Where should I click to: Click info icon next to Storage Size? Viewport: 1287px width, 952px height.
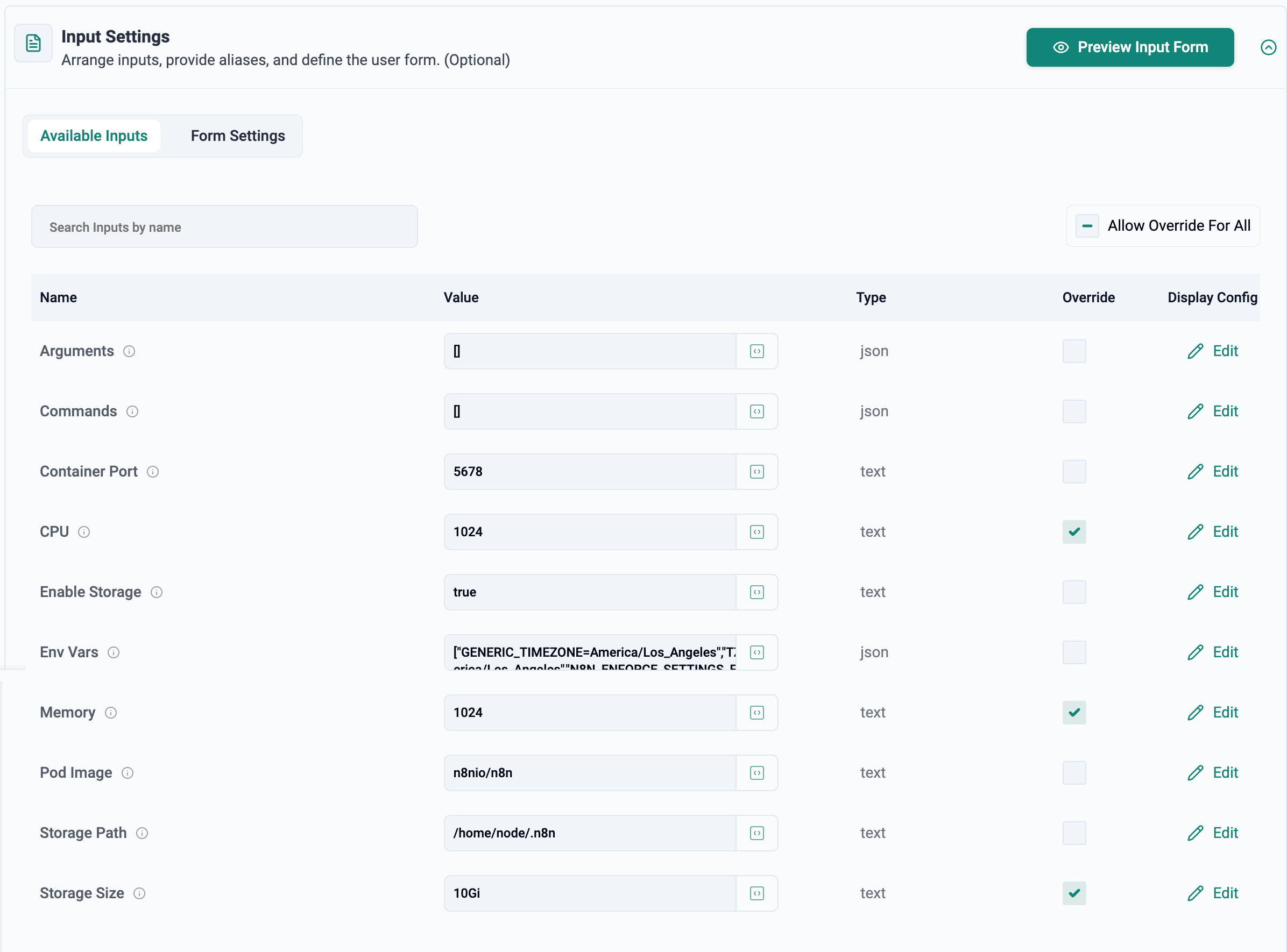click(x=139, y=893)
